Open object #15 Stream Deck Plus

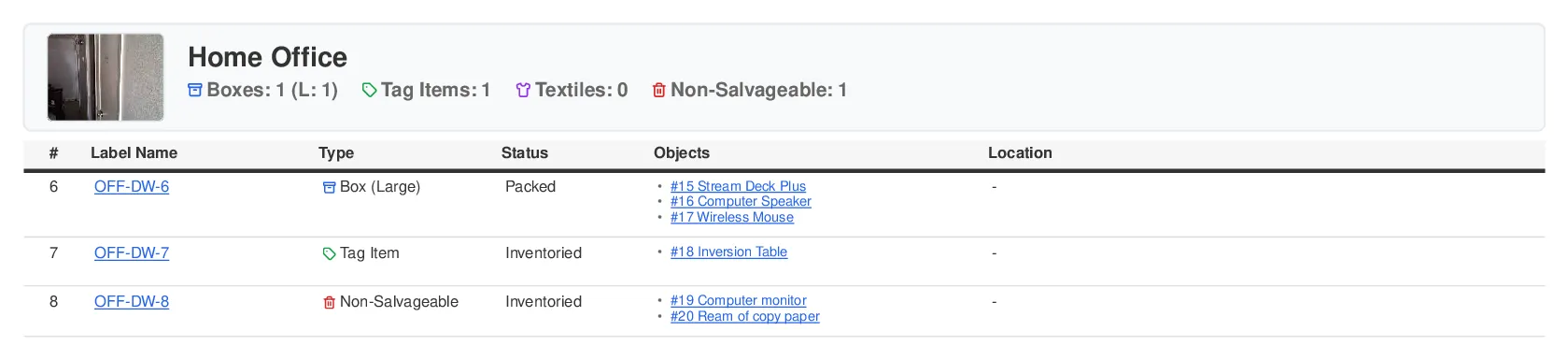coord(738,186)
